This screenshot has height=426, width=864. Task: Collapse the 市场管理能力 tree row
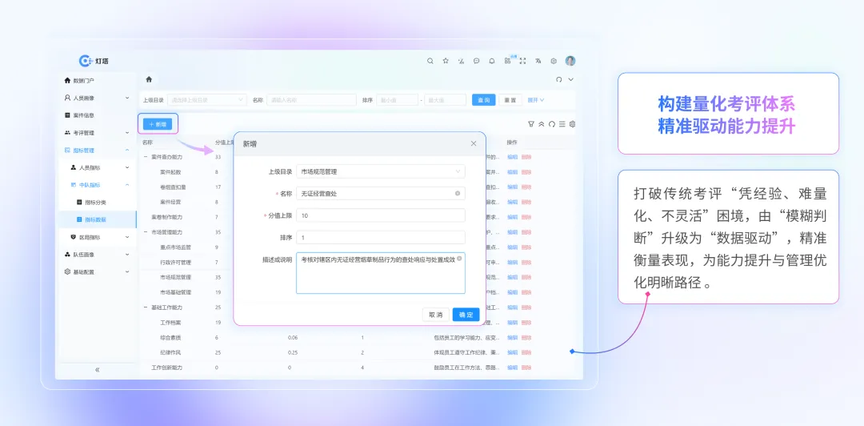(145, 232)
